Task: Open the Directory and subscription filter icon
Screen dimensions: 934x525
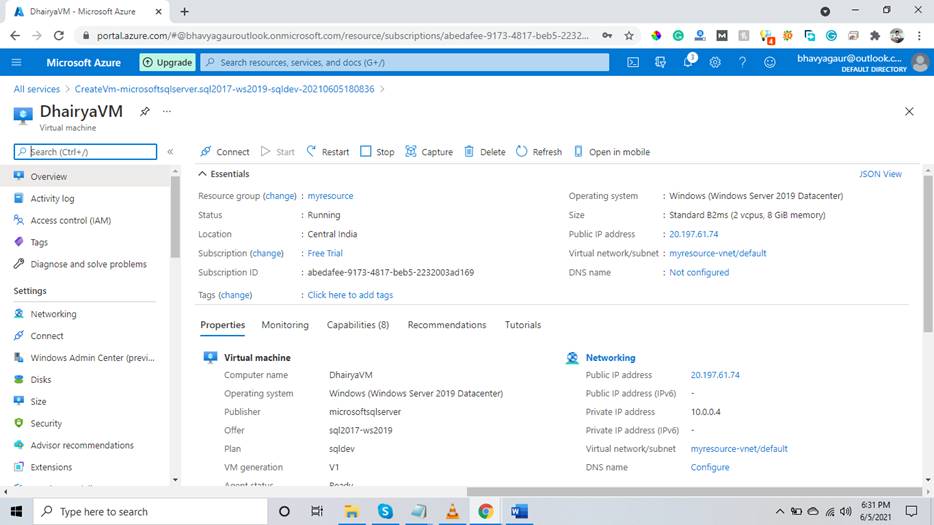Action: click(660, 62)
